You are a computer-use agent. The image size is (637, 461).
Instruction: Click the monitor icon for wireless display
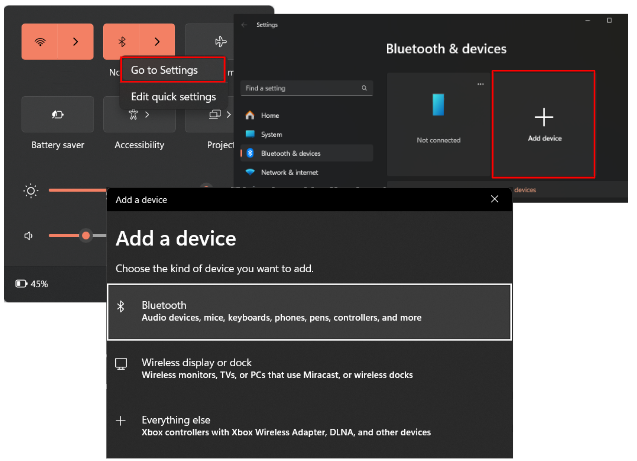(x=121, y=364)
